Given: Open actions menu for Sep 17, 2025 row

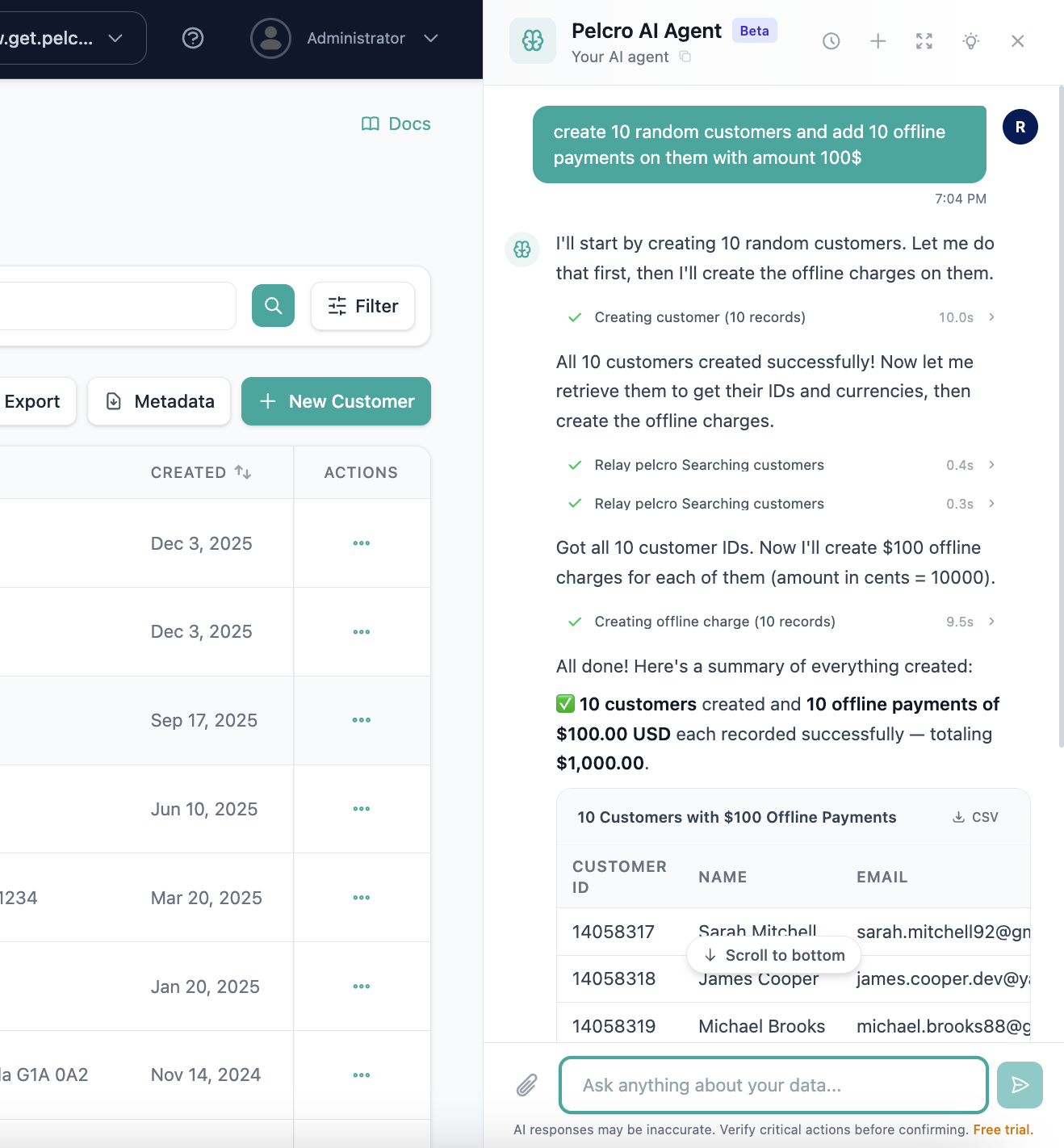Looking at the screenshot, I should 362,720.
